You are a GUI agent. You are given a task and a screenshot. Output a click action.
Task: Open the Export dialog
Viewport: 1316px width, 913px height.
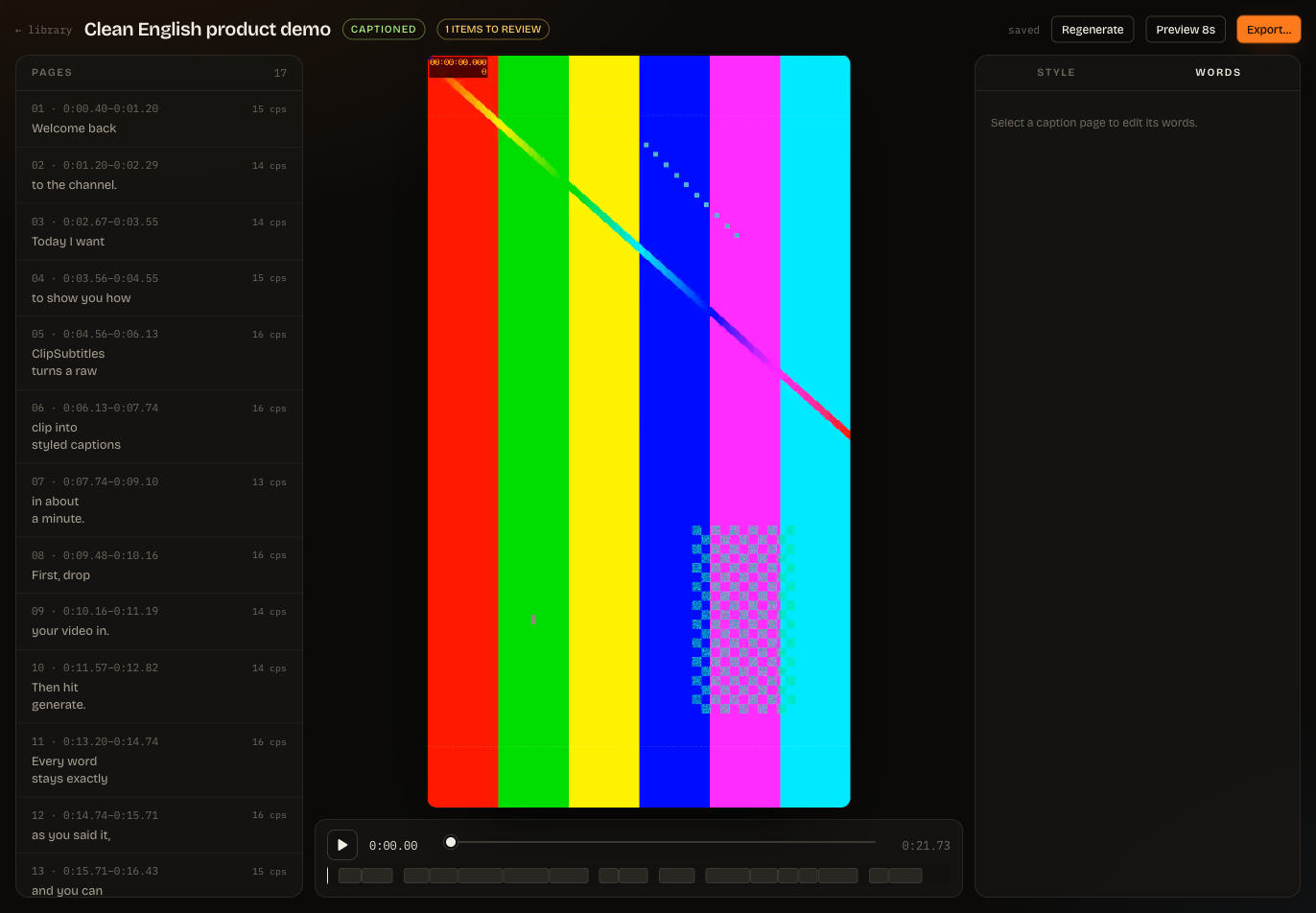click(x=1269, y=30)
